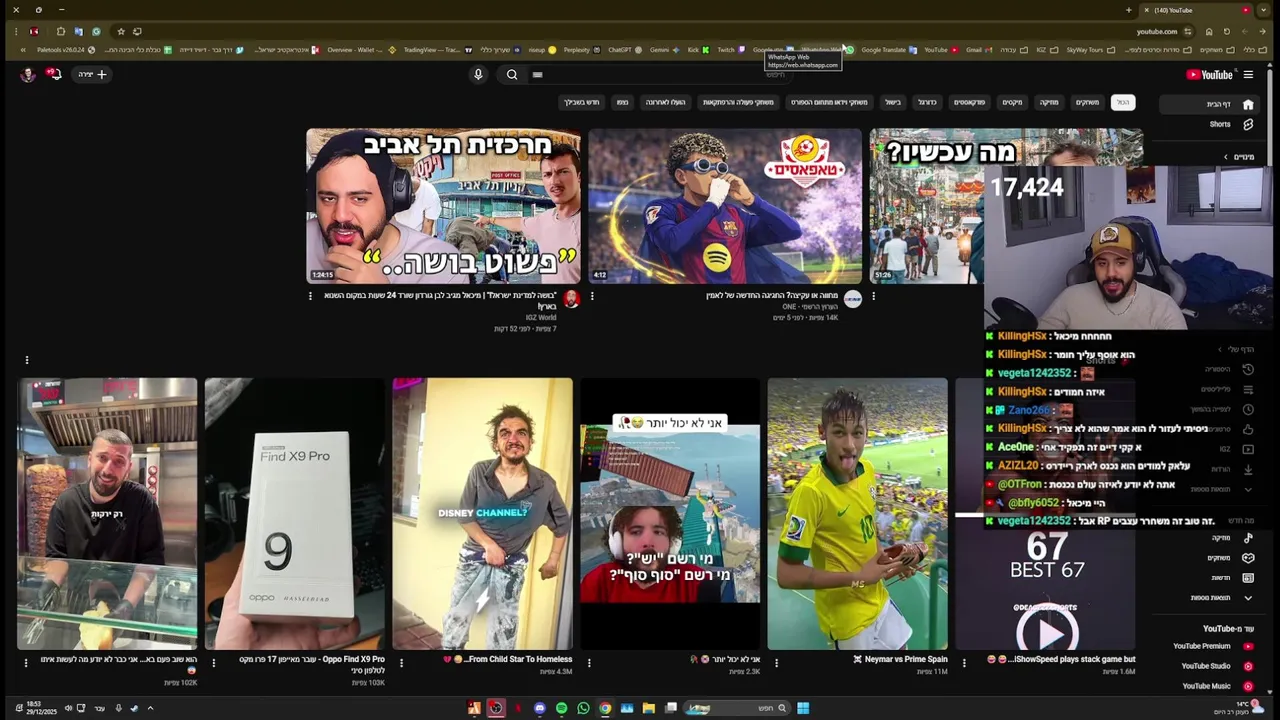
Task: Click the Google Translate bookmark
Action: click(888, 50)
